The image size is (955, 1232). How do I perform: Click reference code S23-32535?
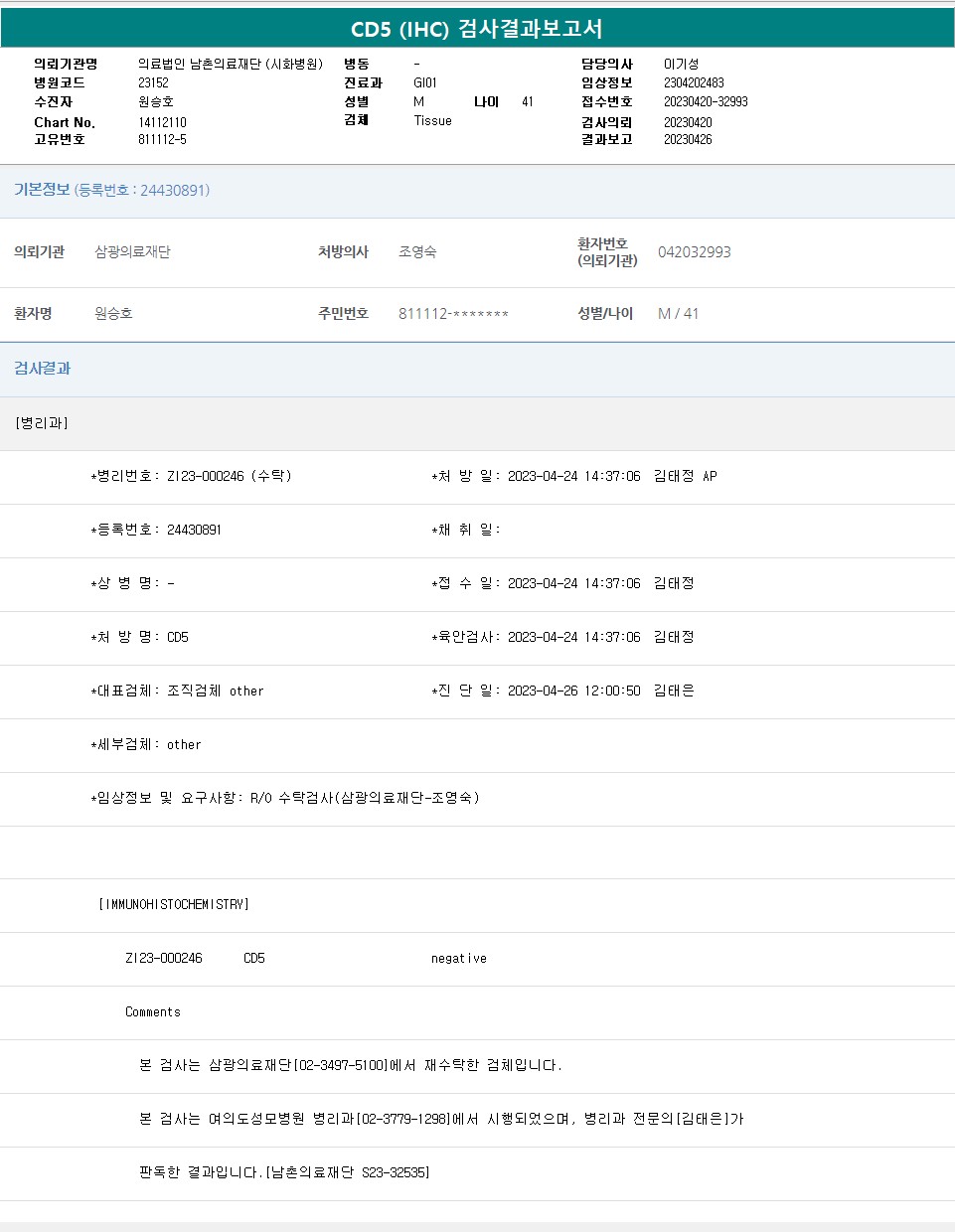tap(395, 1173)
